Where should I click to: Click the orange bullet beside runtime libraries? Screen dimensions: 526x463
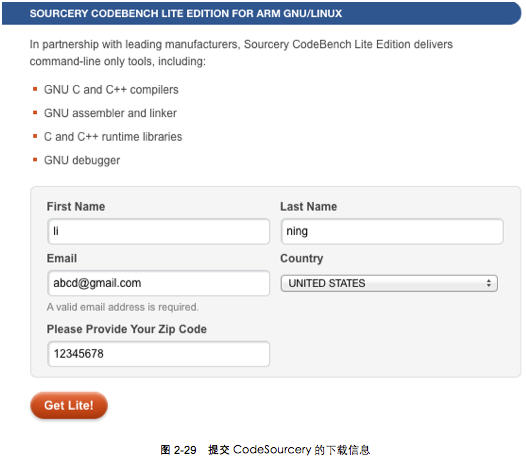pos(35,136)
